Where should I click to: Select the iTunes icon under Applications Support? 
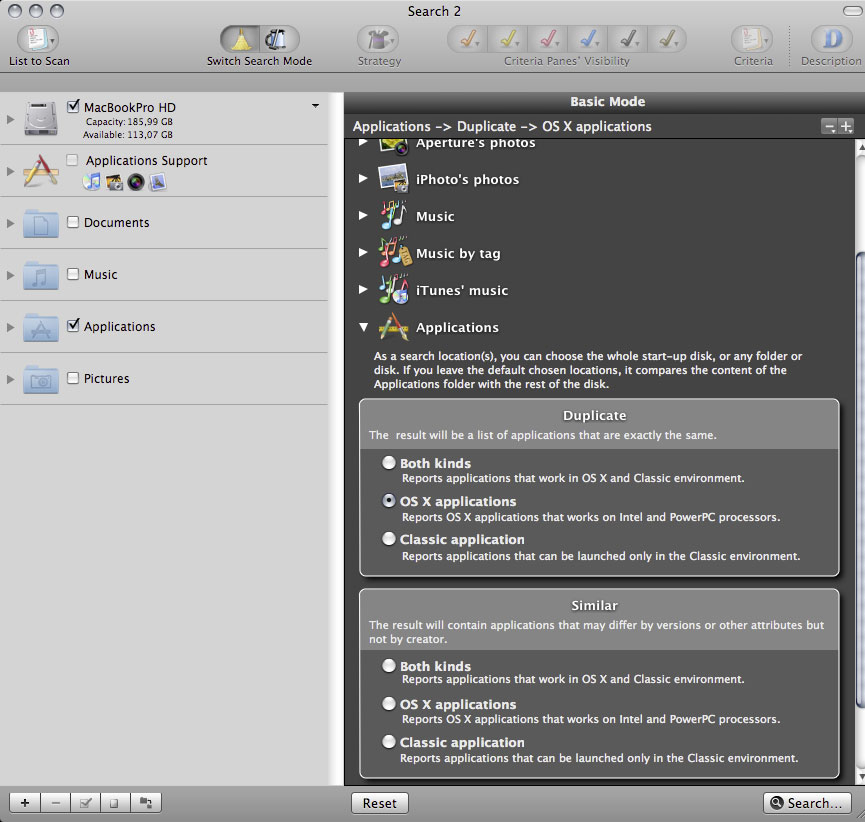pyautogui.click(x=92, y=182)
